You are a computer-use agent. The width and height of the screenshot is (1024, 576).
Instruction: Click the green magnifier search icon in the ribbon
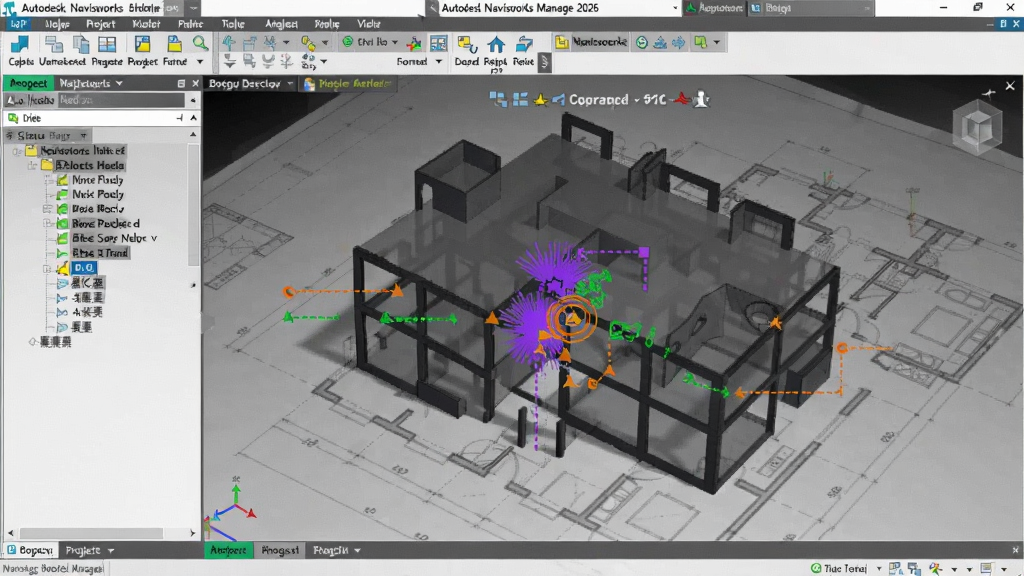(200, 44)
